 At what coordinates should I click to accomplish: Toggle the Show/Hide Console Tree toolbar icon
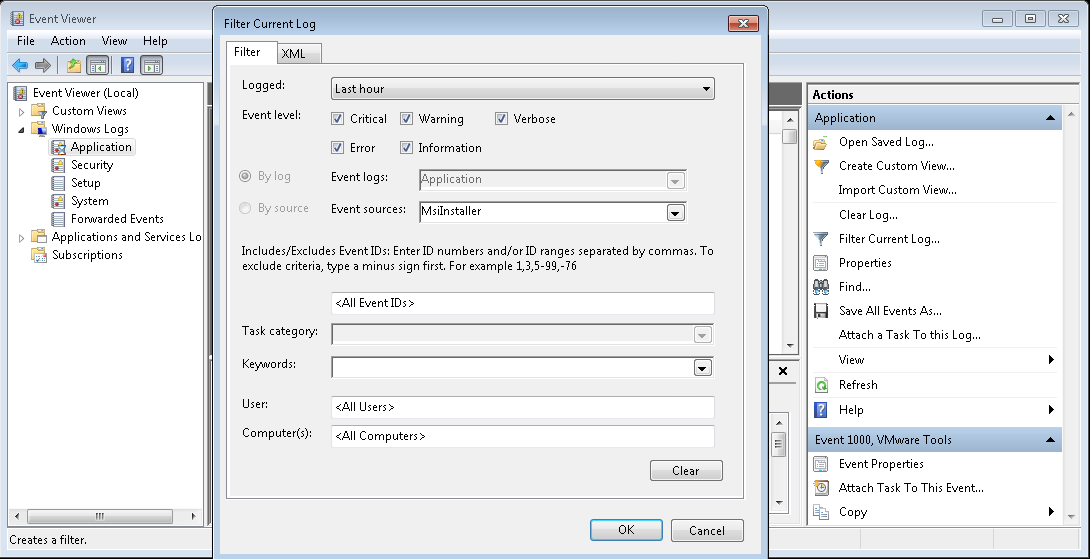click(x=97, y=65)
